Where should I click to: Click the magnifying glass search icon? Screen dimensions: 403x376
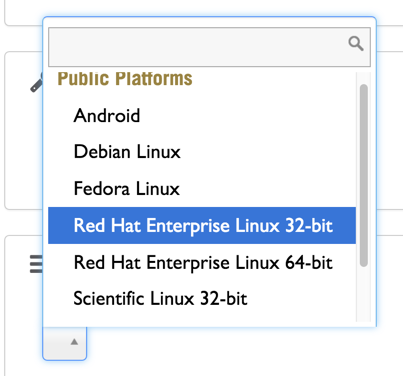pos(356,44)
